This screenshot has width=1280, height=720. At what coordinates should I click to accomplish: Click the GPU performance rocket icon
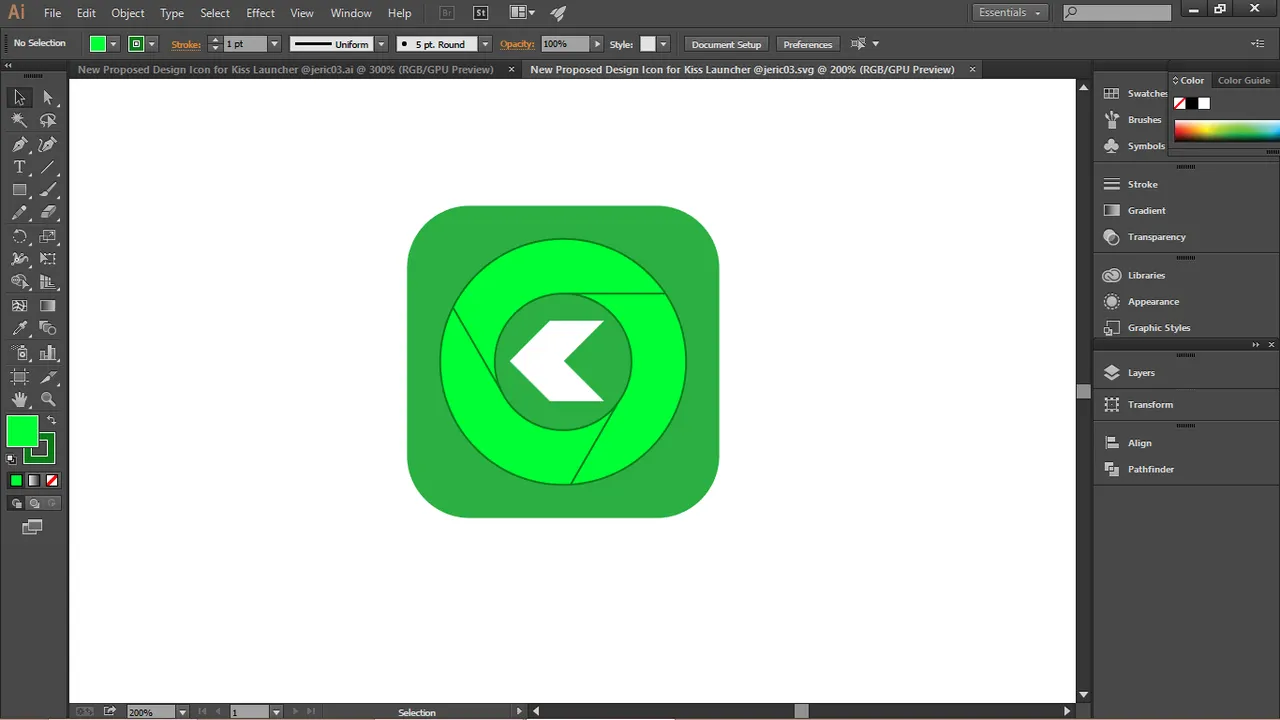click(559, 13)
